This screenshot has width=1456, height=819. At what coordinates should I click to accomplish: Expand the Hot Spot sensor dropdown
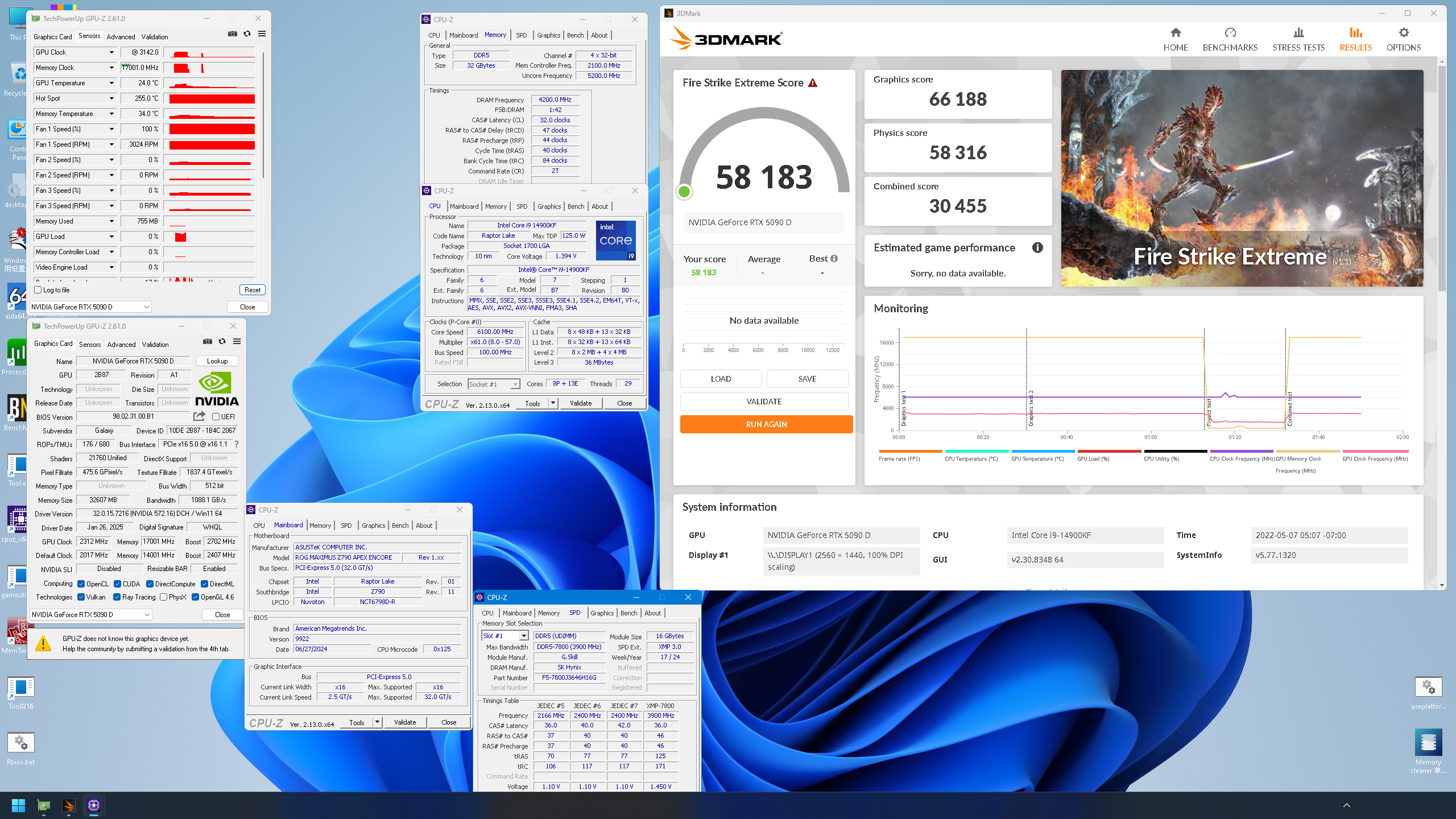click(111, 98)
